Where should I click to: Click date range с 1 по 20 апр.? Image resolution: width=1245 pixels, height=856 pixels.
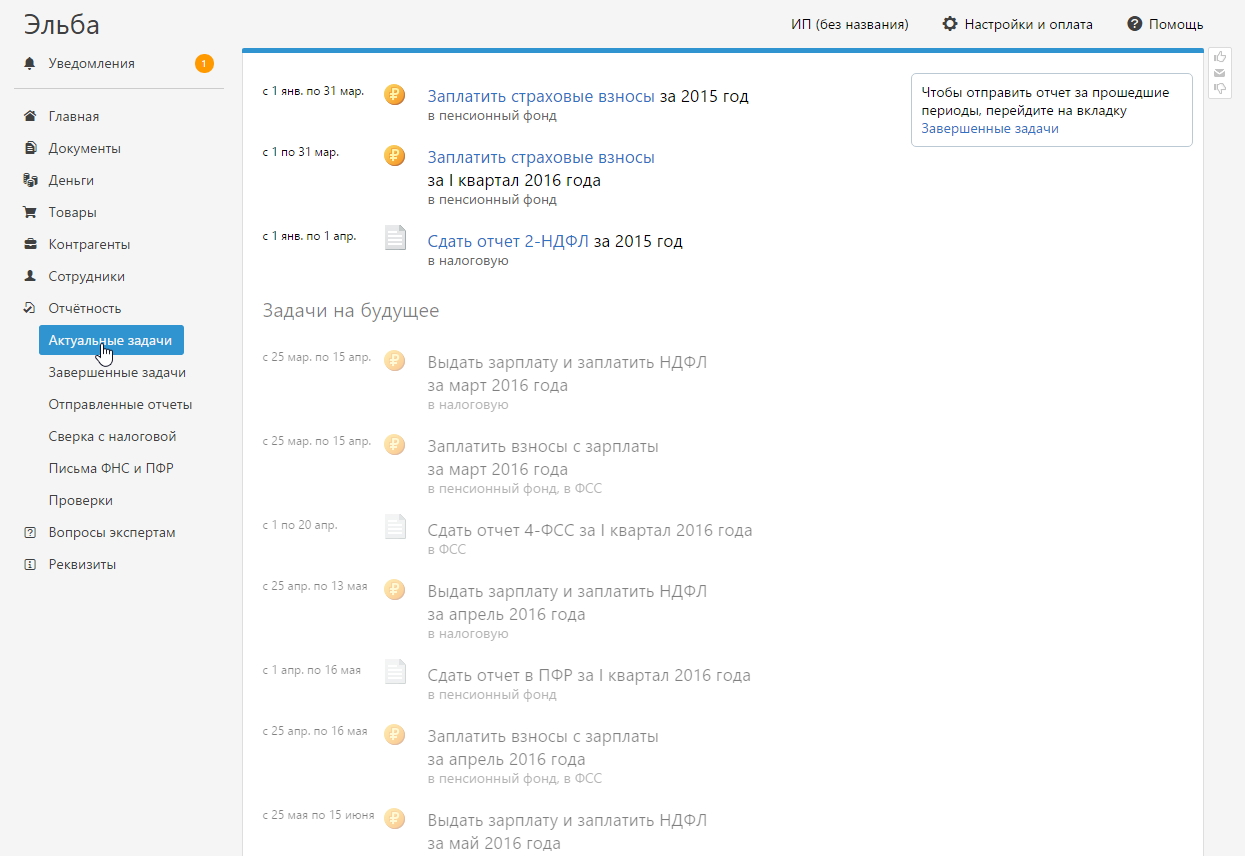[x=300, y=525]
